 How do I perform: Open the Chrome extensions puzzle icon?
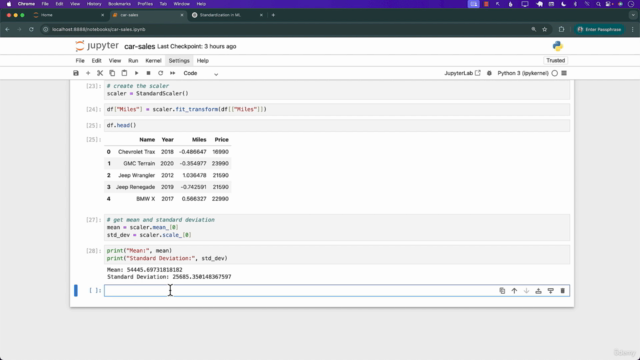tap(561, 29)
